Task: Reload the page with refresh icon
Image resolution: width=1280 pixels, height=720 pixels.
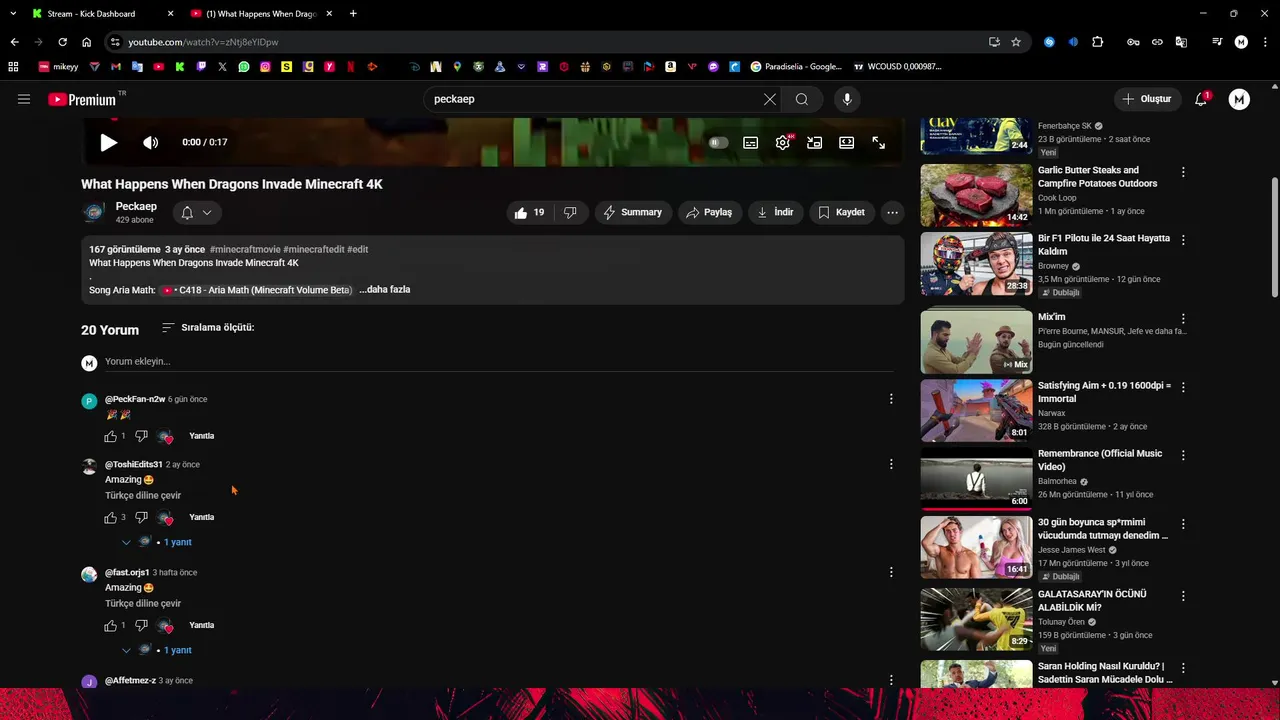Action: pyautogui.click(x=62, y=42)
